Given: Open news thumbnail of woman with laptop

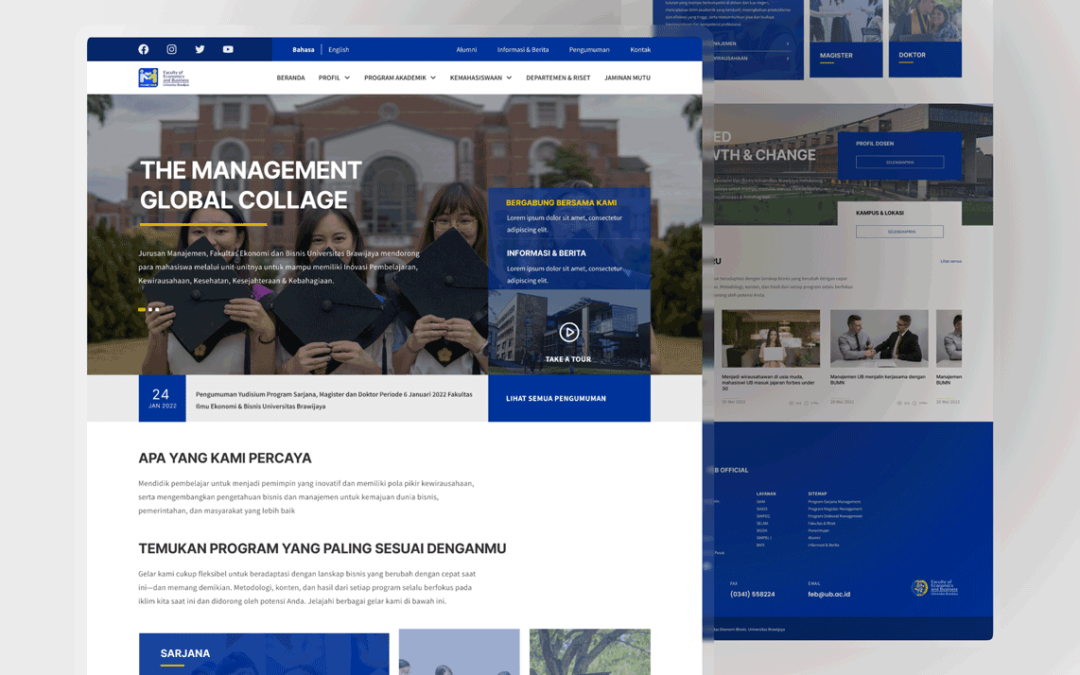Looking at the screenshot, I should point(771,338).
